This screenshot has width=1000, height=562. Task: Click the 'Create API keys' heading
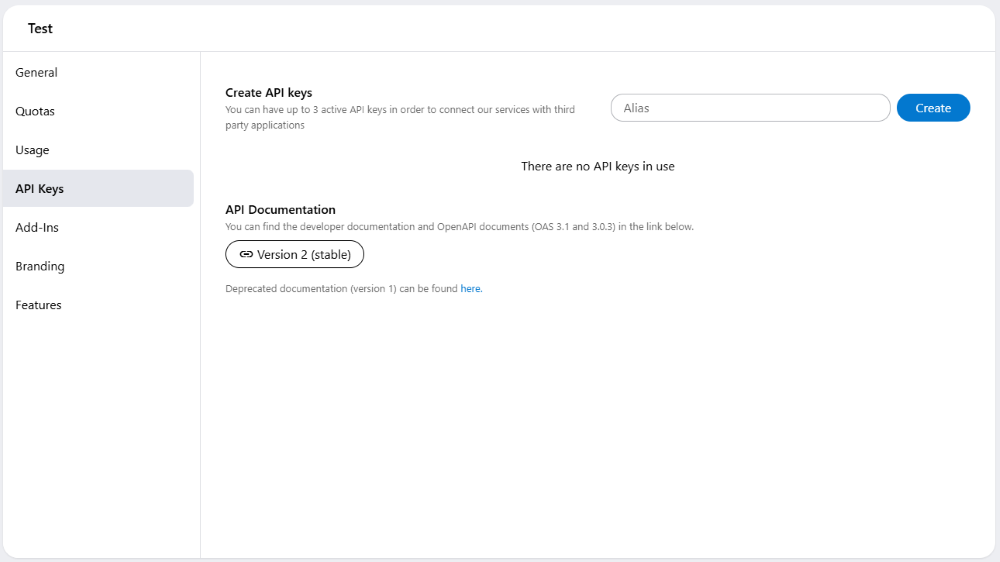coord(268,92)
